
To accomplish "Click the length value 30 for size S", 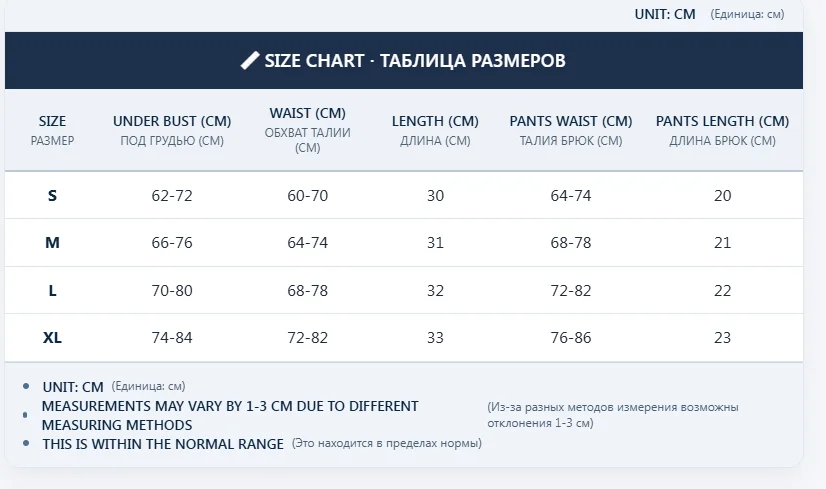I will 435,196.
